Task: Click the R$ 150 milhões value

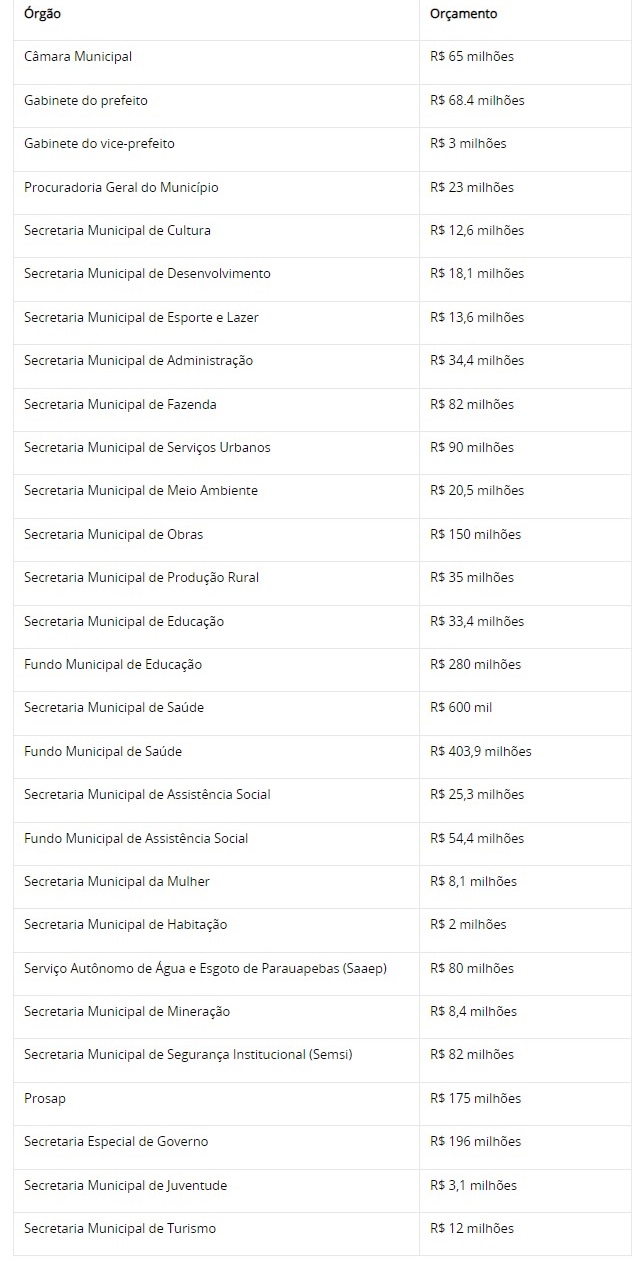Action: (x=475, y=534)
